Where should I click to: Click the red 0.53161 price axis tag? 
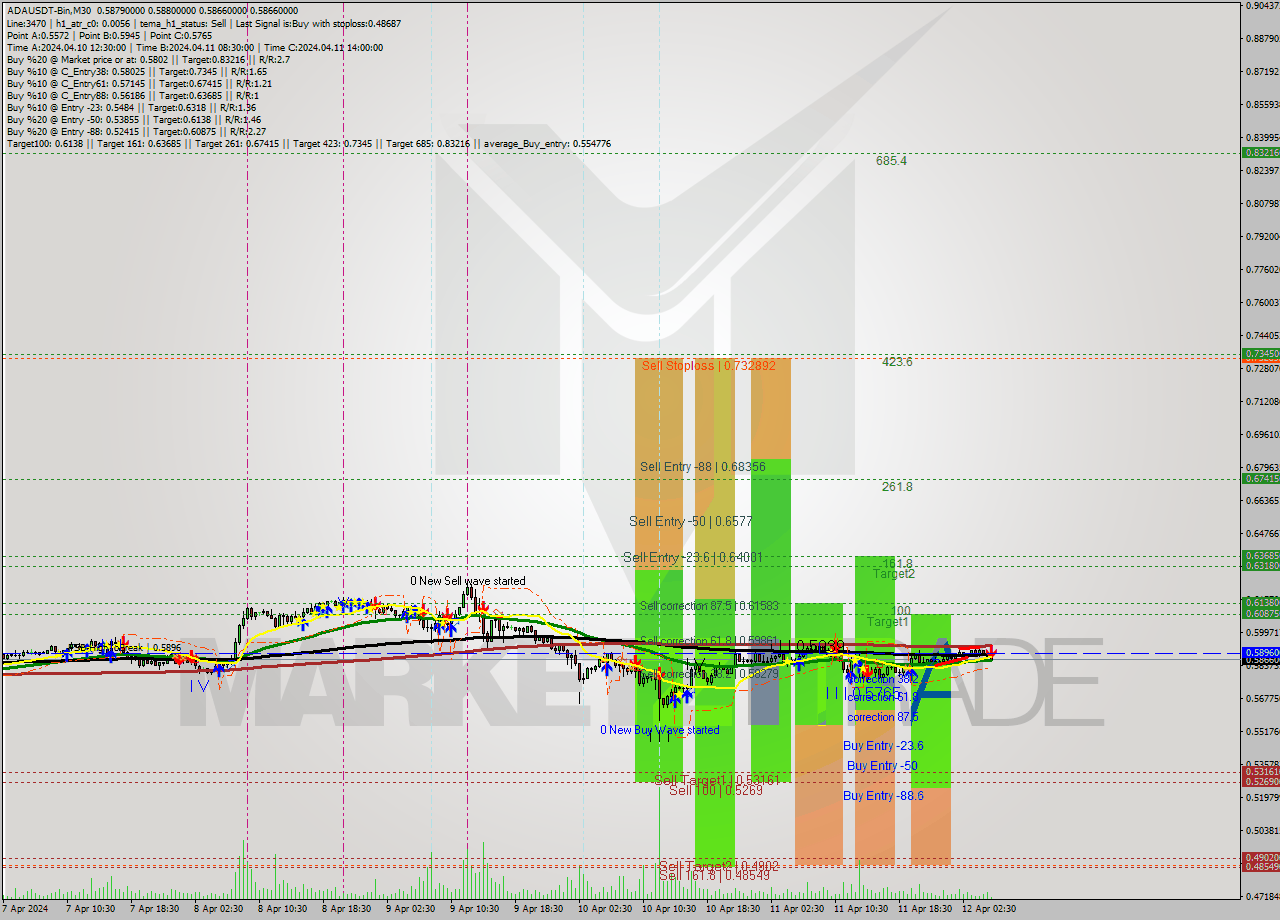coord(1260,771)
